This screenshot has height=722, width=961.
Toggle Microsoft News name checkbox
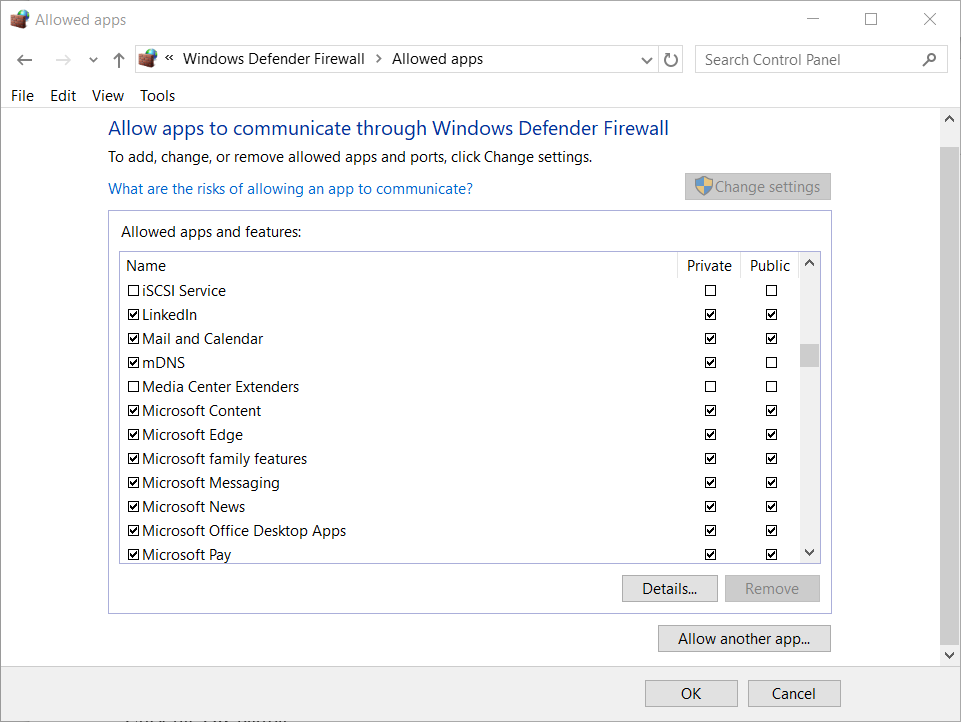(x=133, y=507)
